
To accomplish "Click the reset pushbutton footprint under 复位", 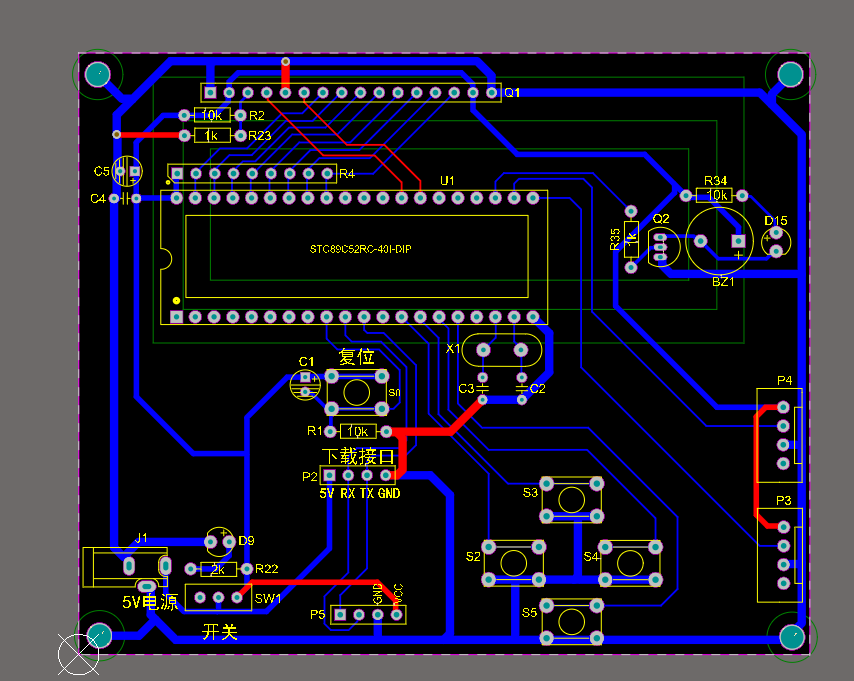I will tap(357, 392).
